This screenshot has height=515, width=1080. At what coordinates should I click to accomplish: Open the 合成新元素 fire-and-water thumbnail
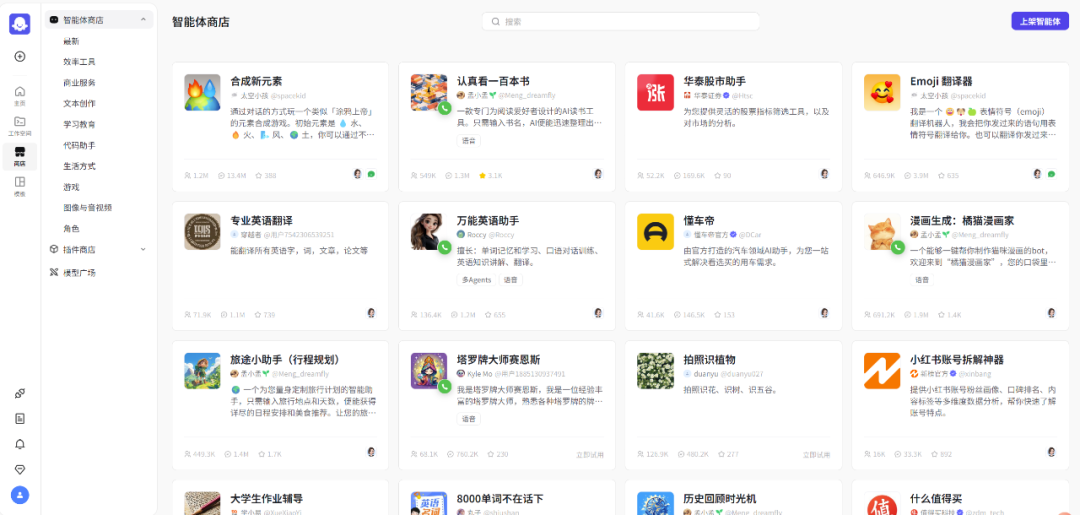(202, 92)
